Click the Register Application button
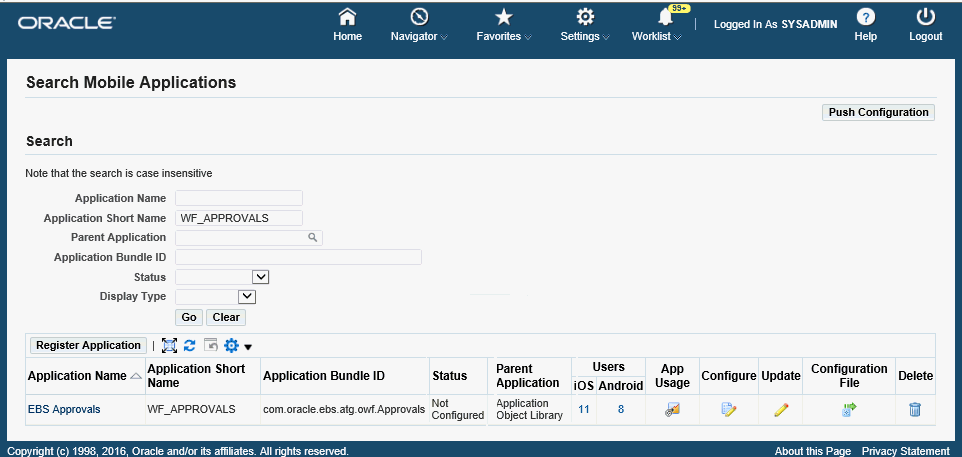 click(x=88, y=345)
